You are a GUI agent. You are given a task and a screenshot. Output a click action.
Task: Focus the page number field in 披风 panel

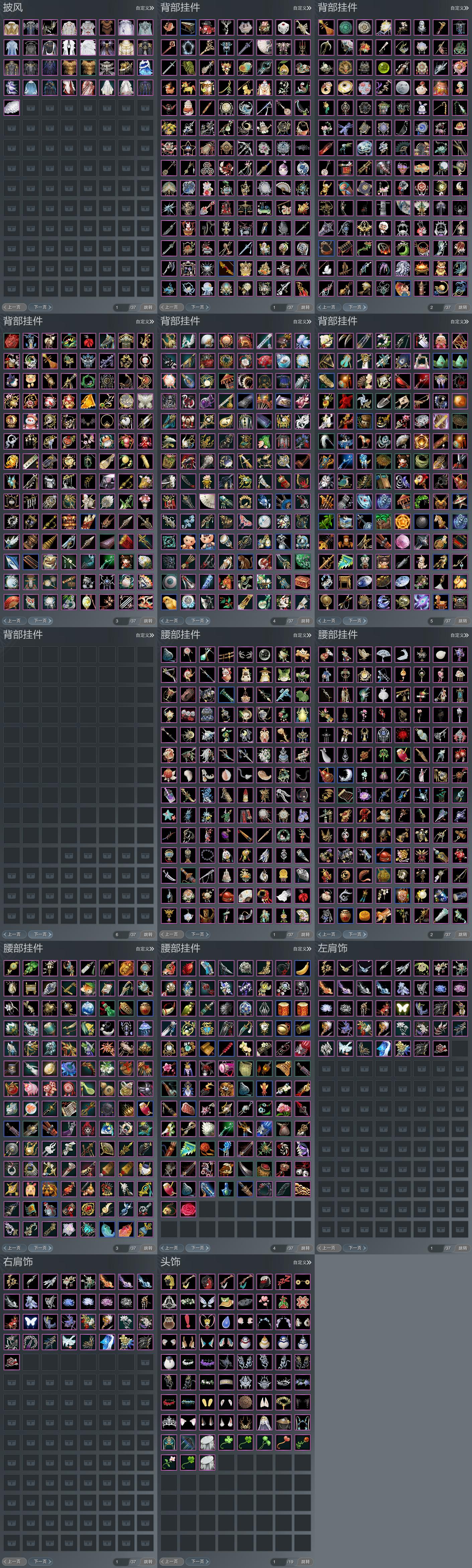tap(121, 307)
